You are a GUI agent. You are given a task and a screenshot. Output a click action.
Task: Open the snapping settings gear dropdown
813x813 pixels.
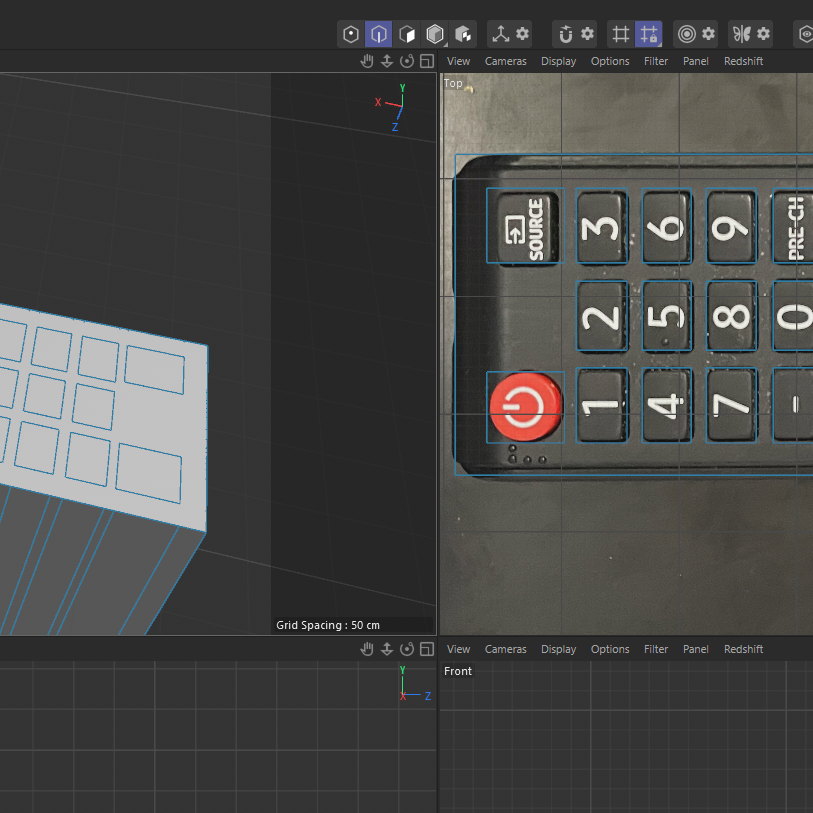tap(589, 33)
